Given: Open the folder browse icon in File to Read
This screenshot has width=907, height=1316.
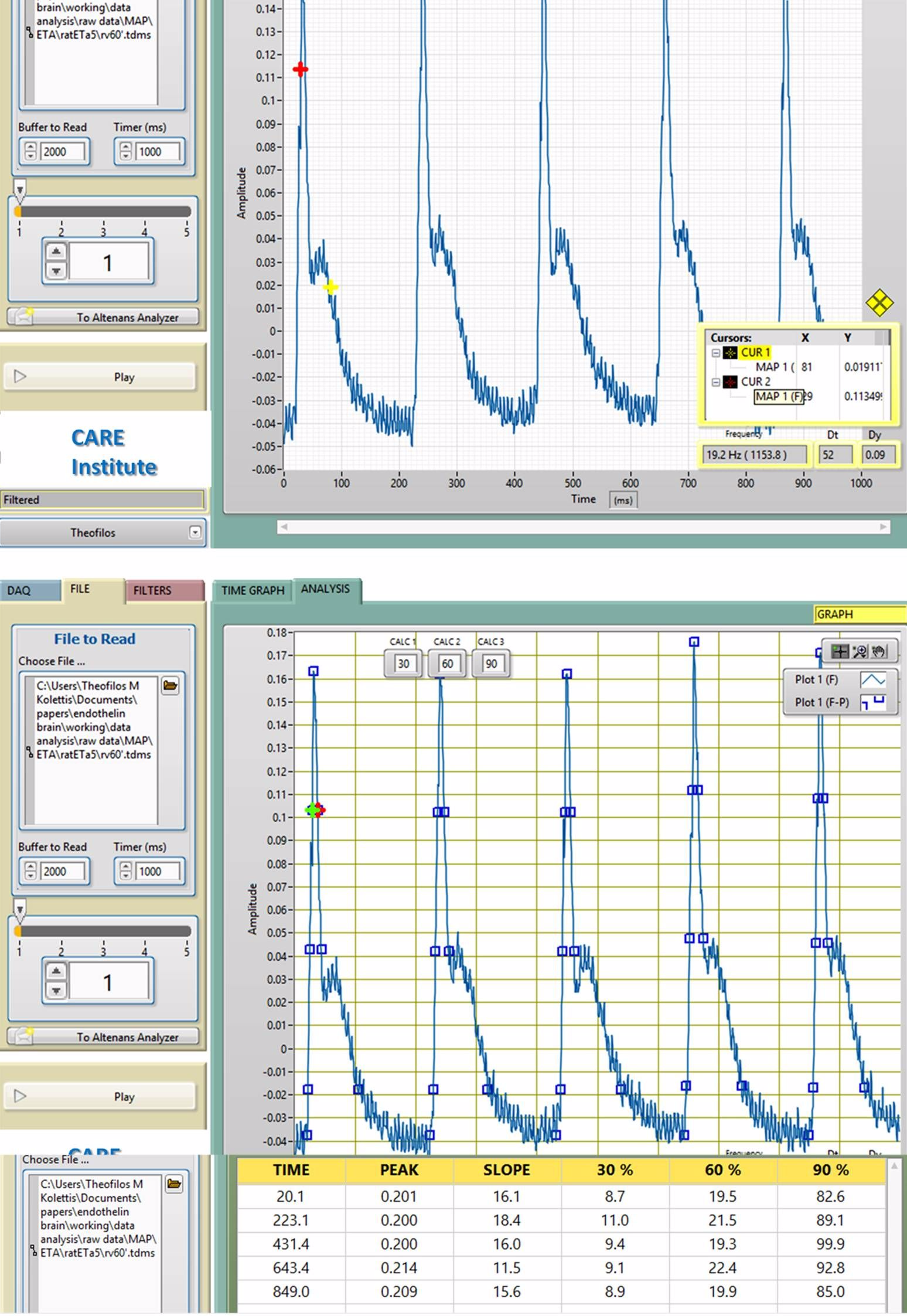Looking at the screenshot, I should point(171,685).
